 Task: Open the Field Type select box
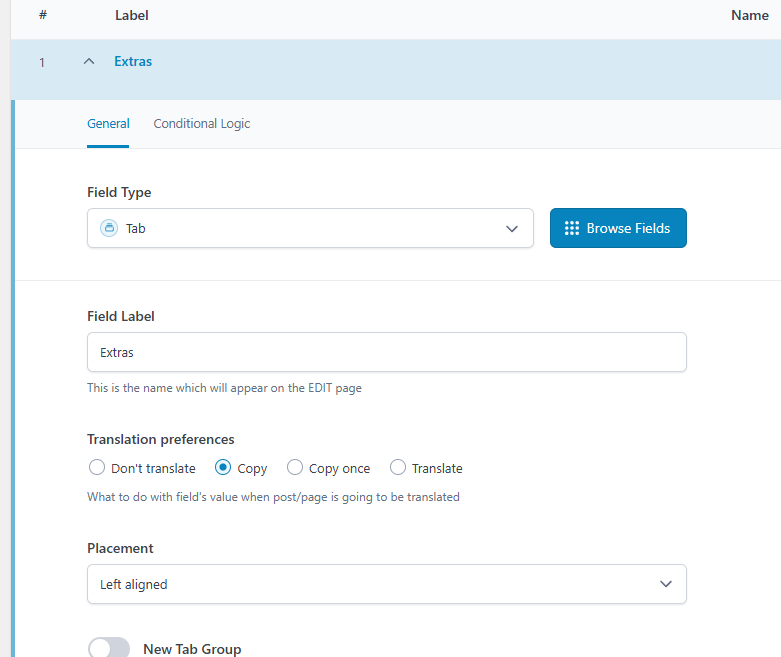click(310, 228)
